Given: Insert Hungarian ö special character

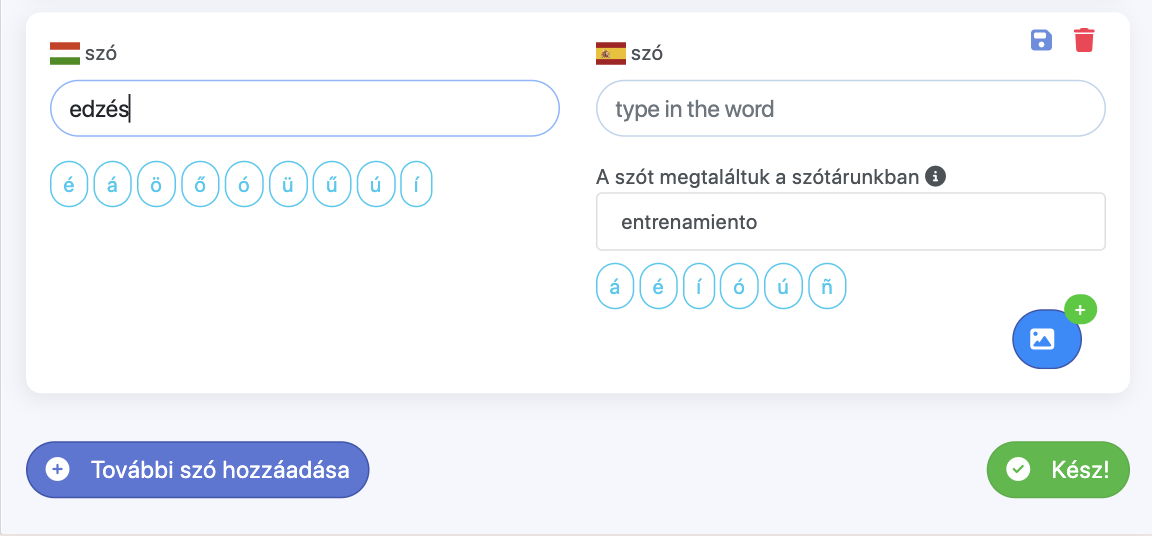Looking at the screenshot, I should pyautogui.click(x=156, y=187).
